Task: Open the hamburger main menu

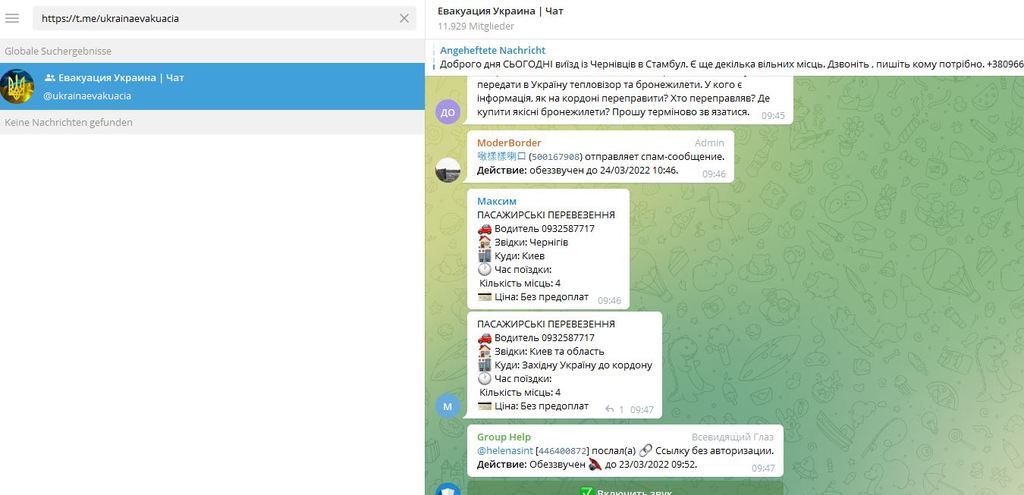Action: click(x=12, y=18)
